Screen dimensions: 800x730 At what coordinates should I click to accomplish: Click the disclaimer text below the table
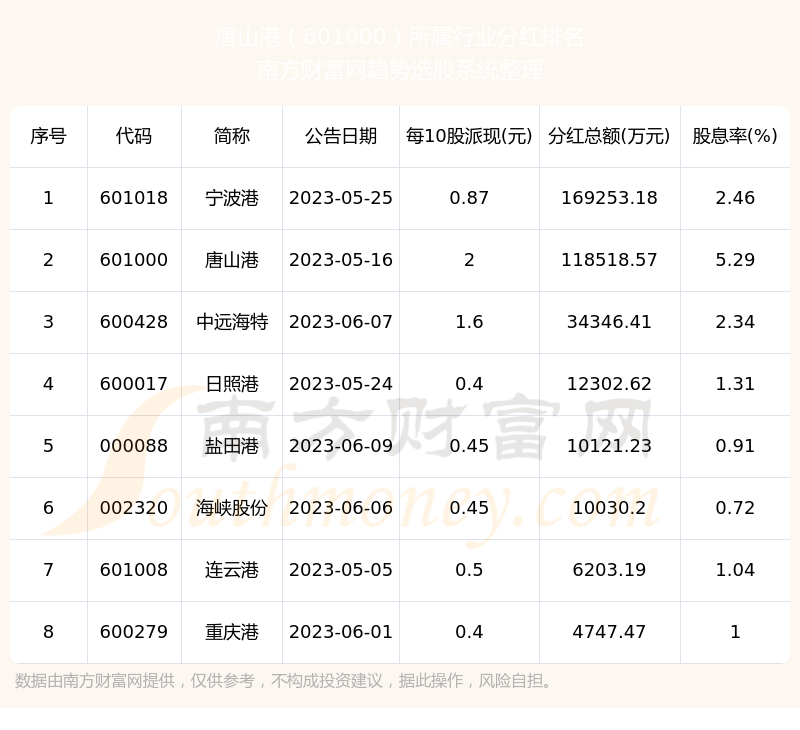coord(284,681)
